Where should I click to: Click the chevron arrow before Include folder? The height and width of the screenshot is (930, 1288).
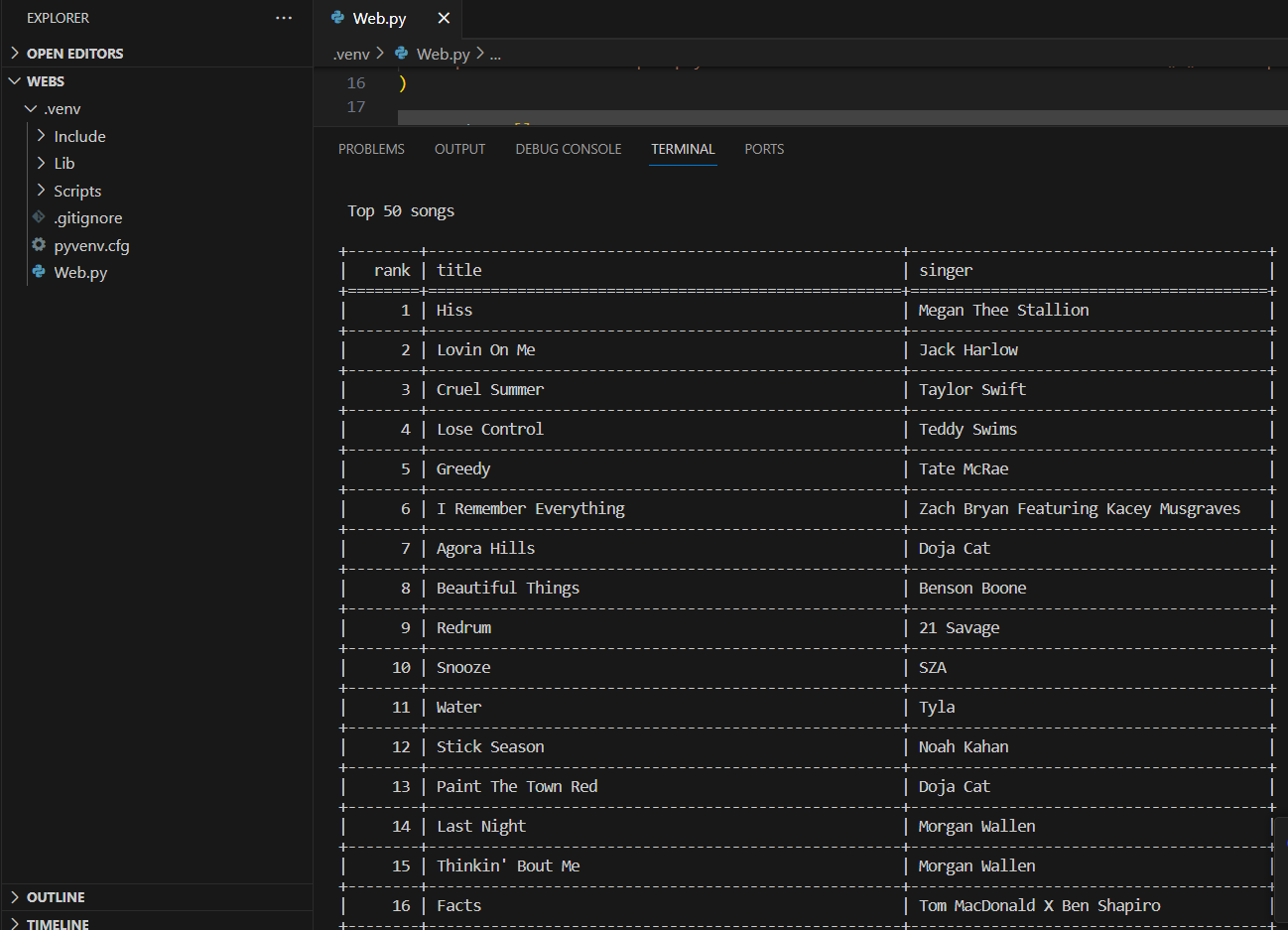point(44,136)
